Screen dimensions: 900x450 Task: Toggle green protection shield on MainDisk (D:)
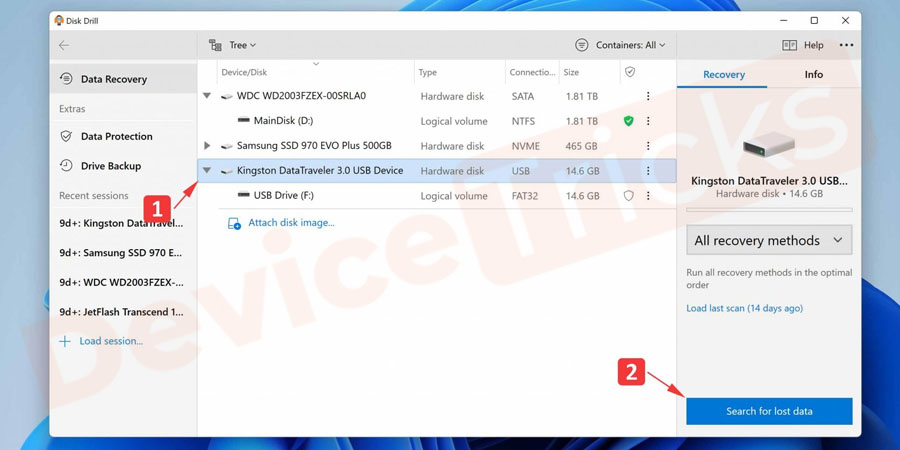pyautogui.click(x=629, y=121)
